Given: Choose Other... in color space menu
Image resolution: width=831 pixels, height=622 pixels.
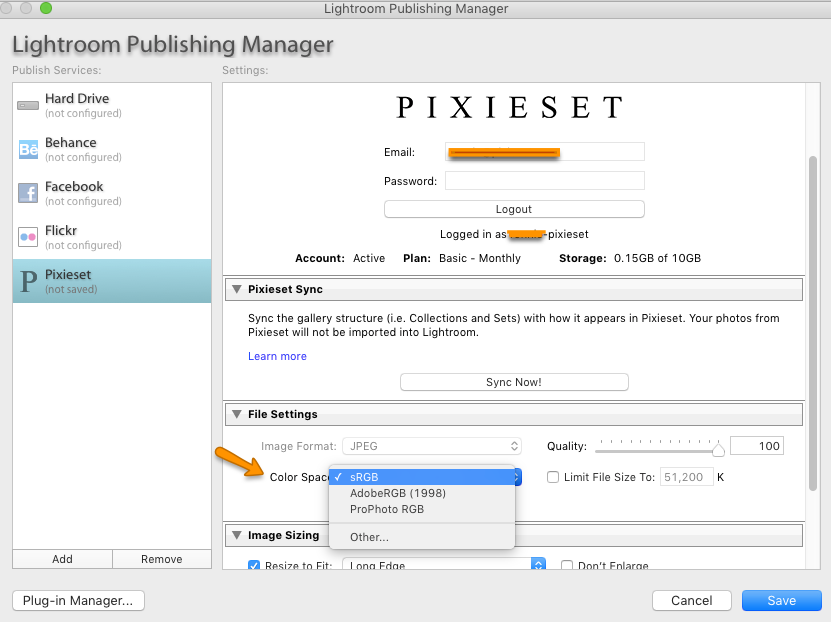Looking at the screenshot, I should pos(422,537).
